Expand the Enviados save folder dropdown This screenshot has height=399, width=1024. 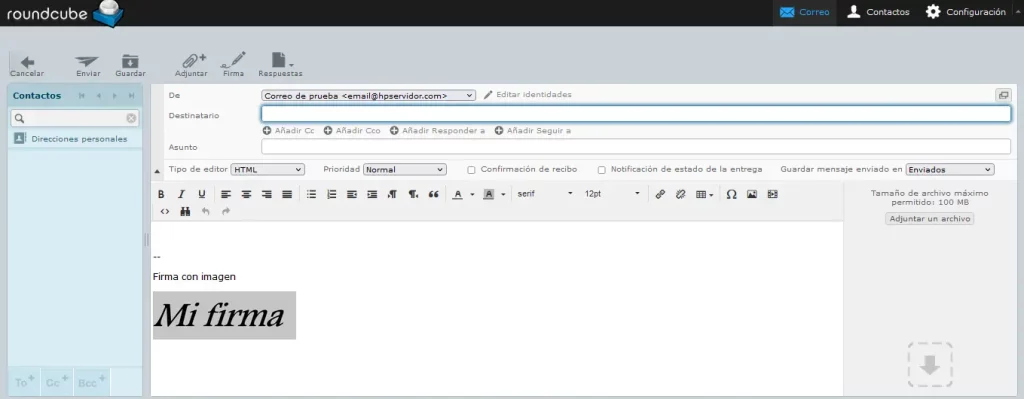950,170
